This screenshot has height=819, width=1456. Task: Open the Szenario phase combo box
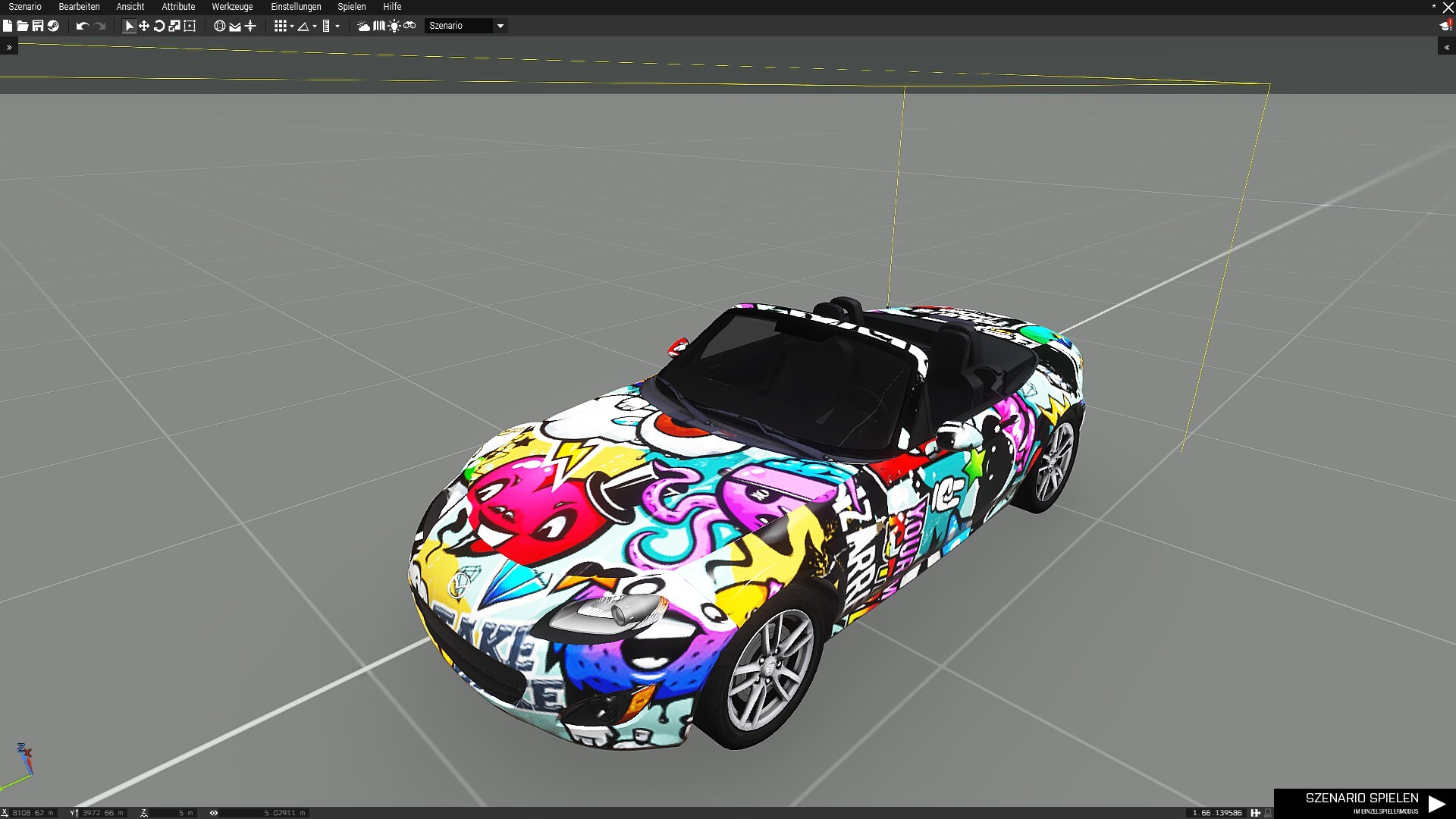click(x=466, y=26)
